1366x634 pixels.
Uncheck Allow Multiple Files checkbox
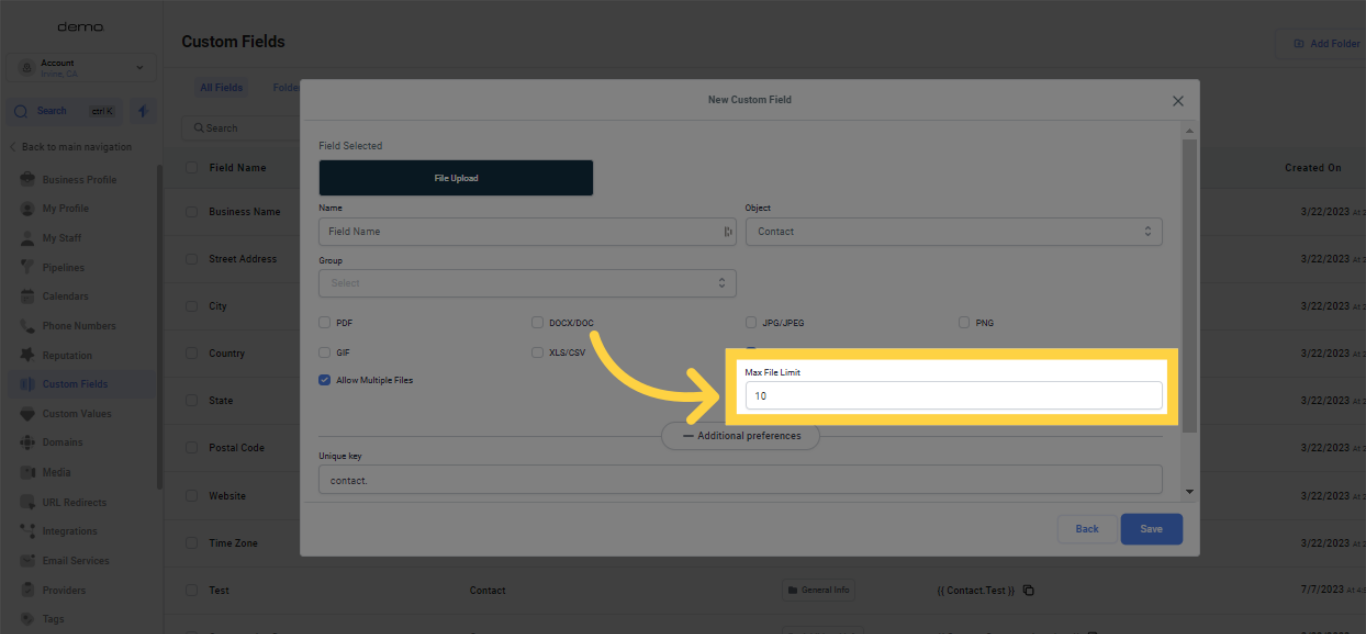[325, 380]
